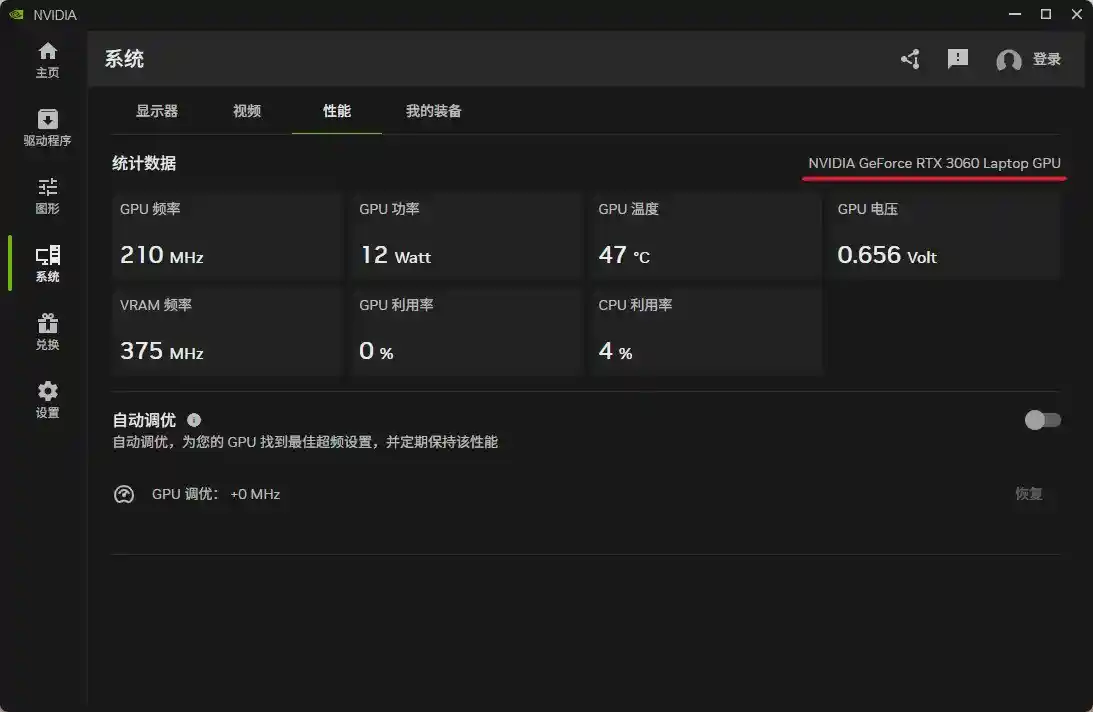Click the info icon beside 自动调优
Image resolution: width=1093 pixels, height=712 pixels.
pyautogui.click(x=193, y=420)
